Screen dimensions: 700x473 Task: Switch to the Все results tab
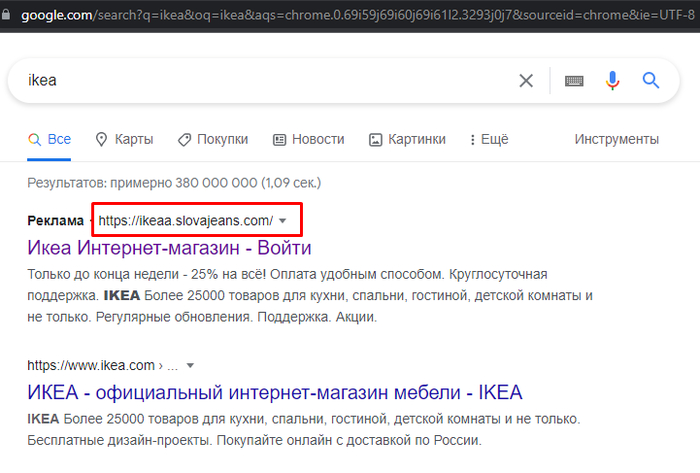[58, 140]
